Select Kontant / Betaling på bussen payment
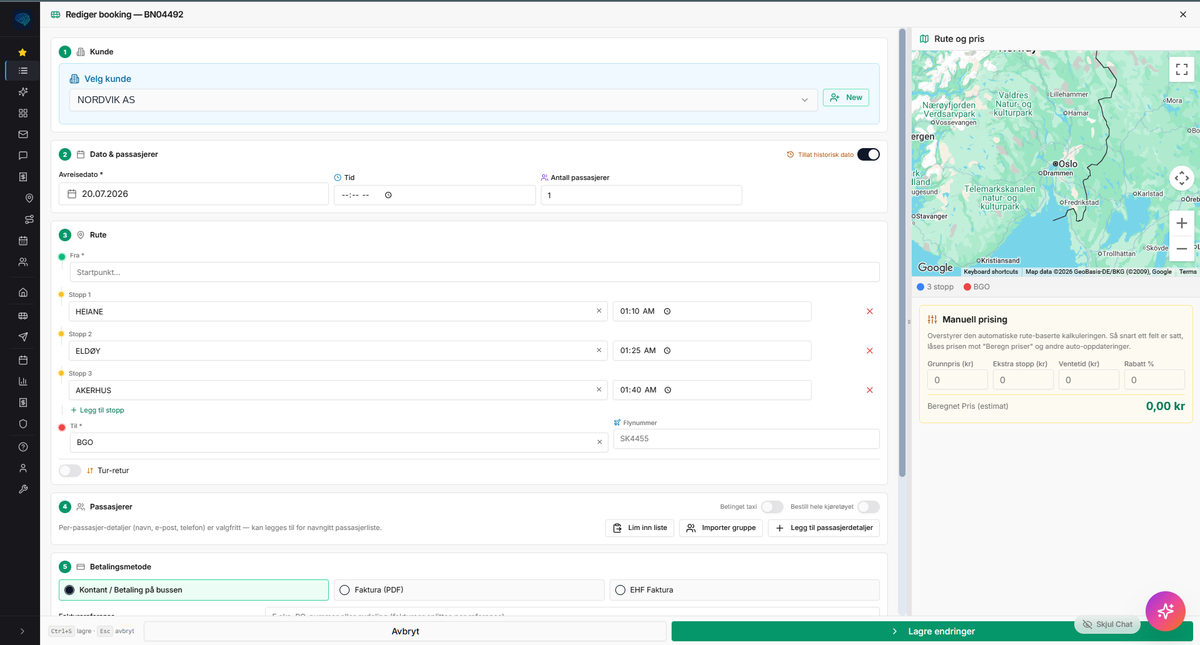 click(193, 590)
